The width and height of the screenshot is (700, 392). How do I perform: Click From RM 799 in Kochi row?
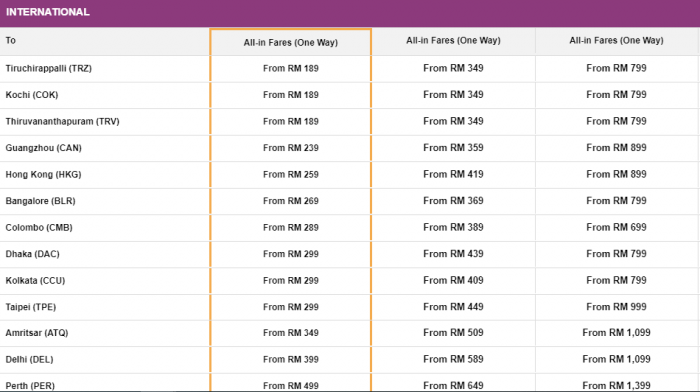click(x=616, y=94)
